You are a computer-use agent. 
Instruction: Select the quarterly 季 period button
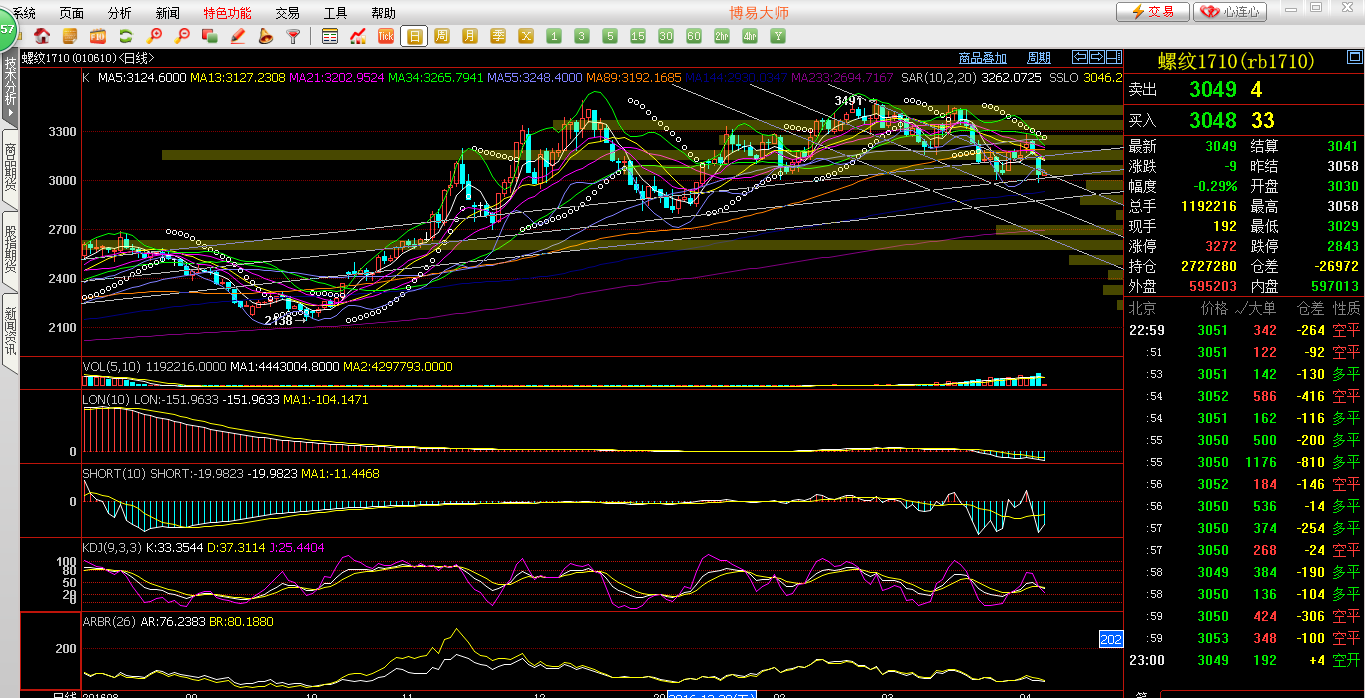498,36
